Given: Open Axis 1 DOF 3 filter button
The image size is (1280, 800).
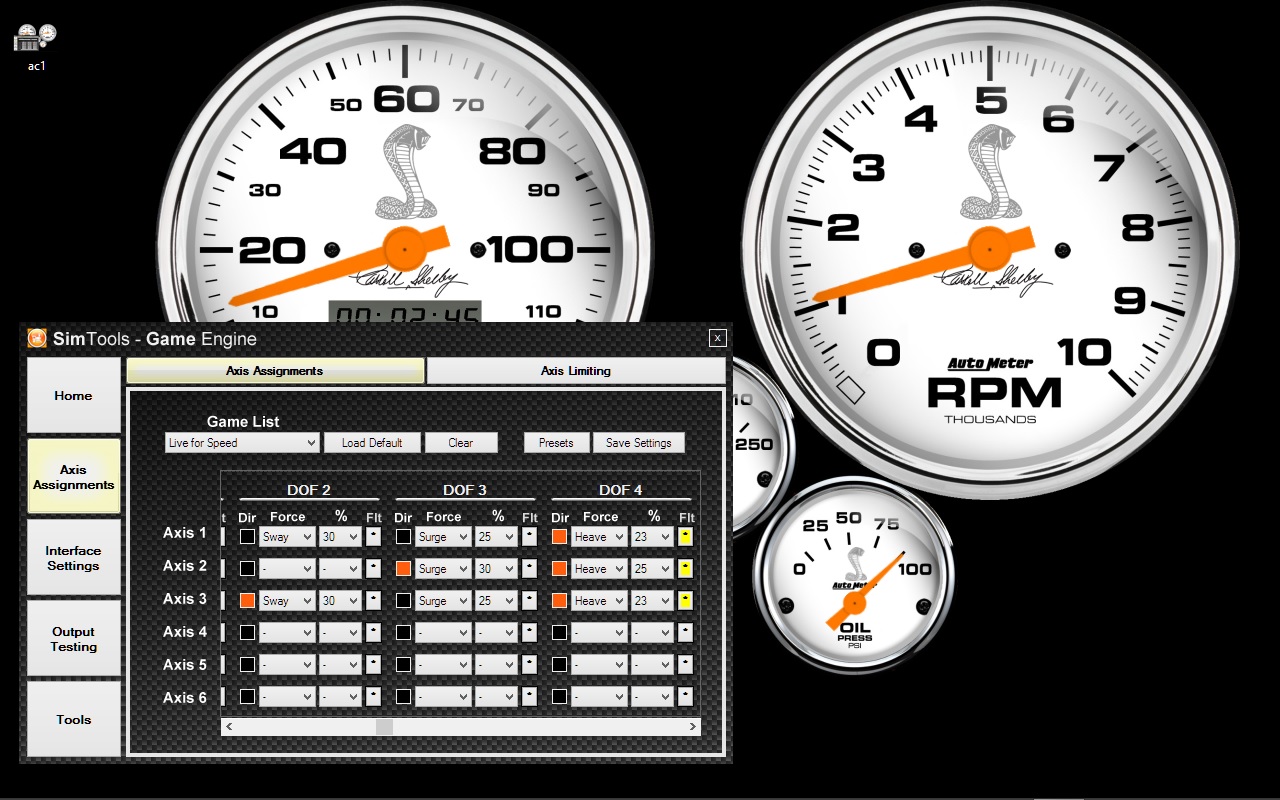Looking at the screenshot, I should tap(529, 537).
